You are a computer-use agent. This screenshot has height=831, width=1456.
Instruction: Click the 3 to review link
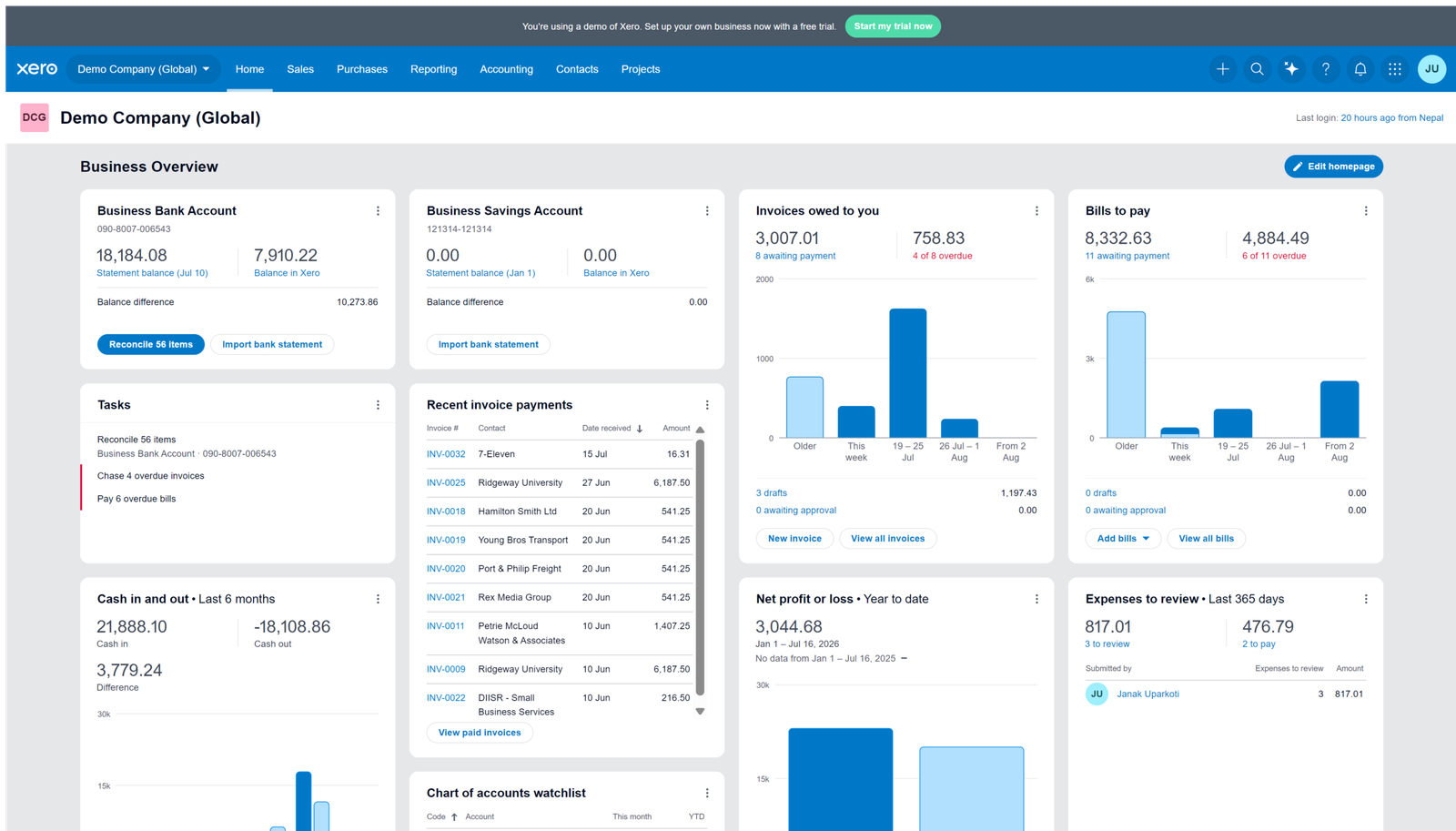click(x=1107, y=644)
